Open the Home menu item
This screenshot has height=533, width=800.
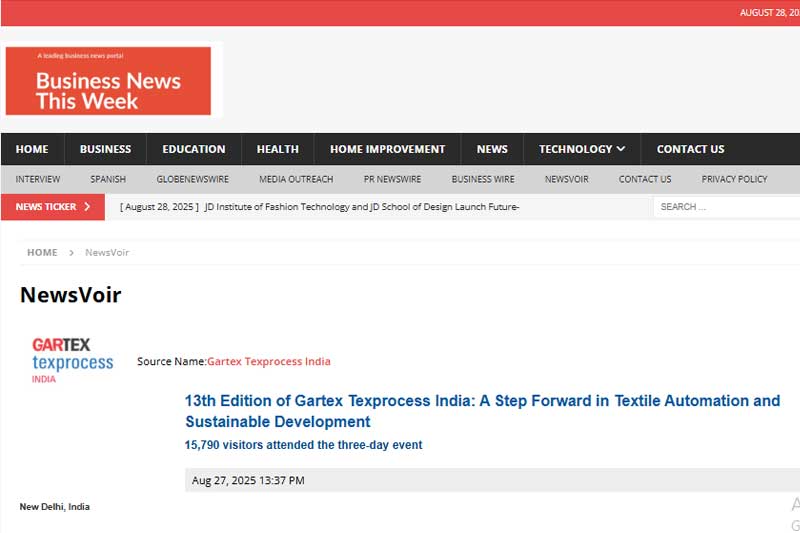point(32,149)
